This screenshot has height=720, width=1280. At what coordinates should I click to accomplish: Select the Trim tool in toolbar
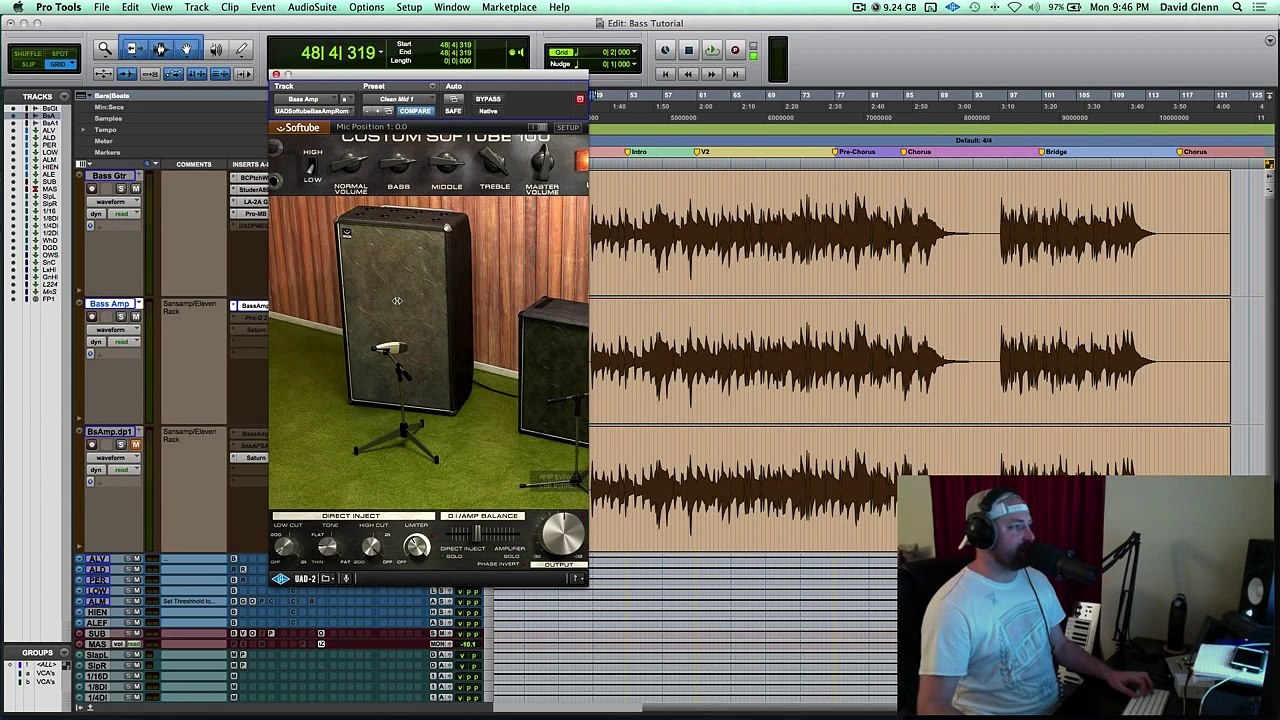coord(134,49)
